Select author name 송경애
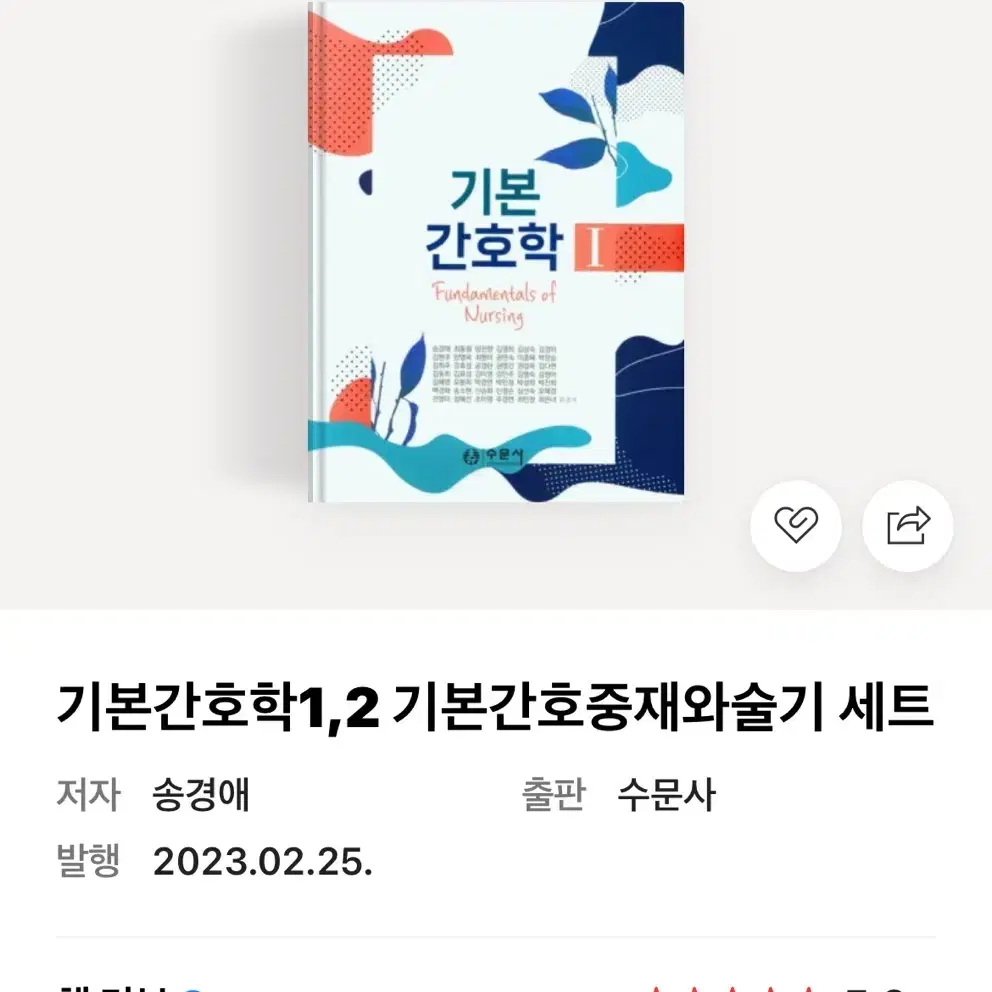Image resolution: width=992 pixels, height=992 pixels. tap(201, 794)
